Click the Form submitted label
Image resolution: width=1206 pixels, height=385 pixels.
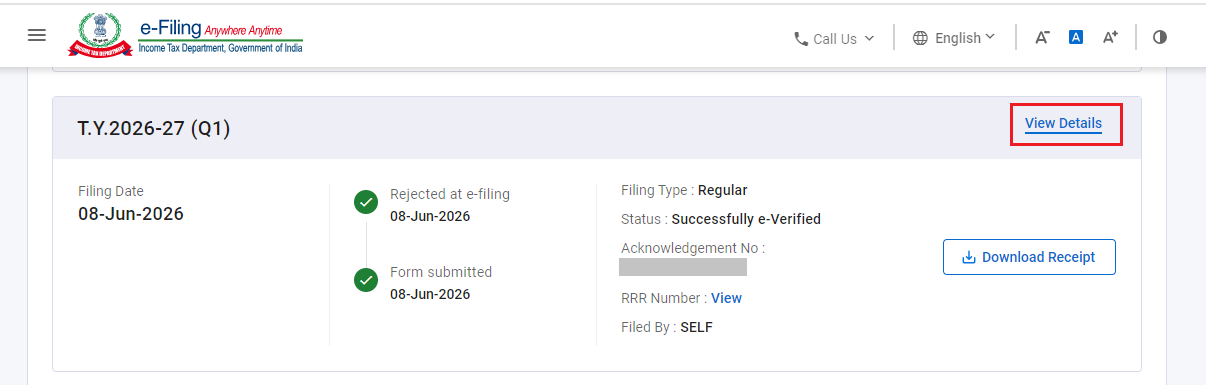pyautogui.click(x=441, y=272)
